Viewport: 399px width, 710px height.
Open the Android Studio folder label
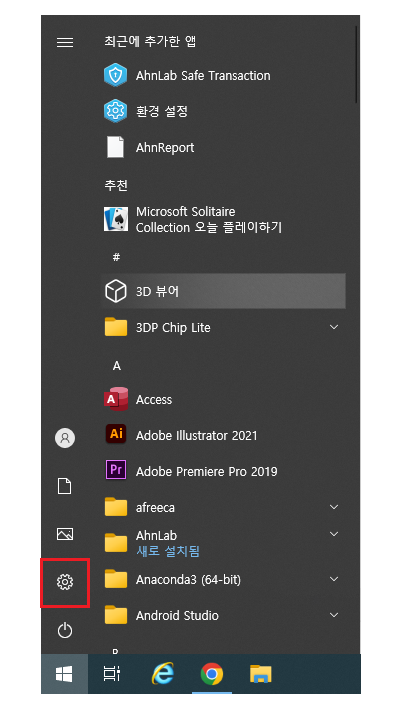(177, 615)
